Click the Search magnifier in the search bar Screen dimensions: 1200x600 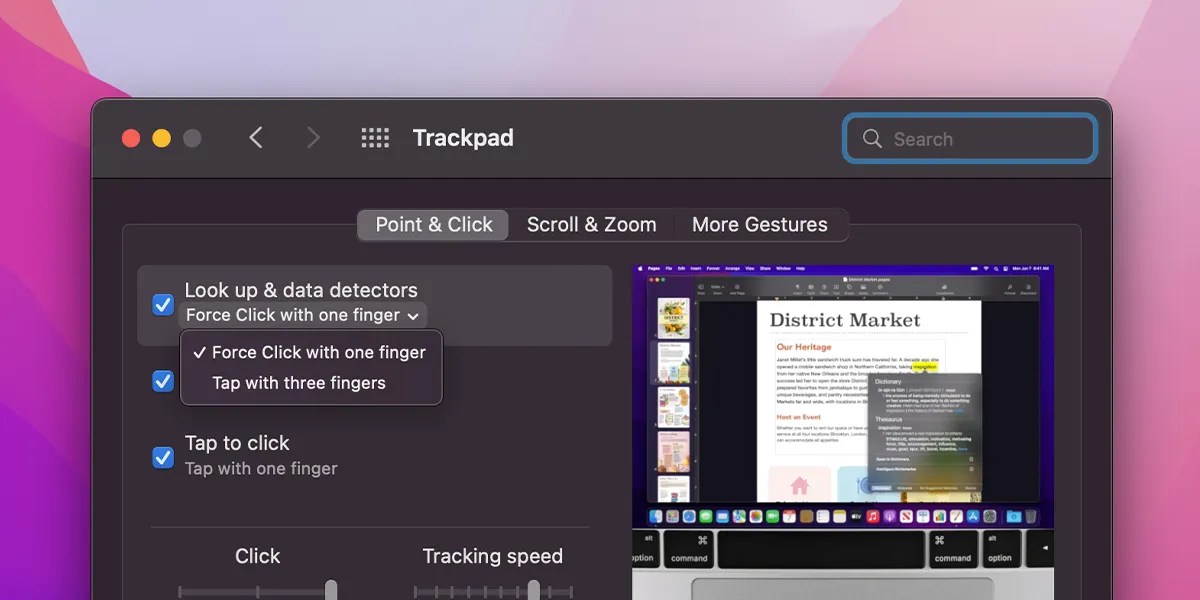(x=872, y=138)
